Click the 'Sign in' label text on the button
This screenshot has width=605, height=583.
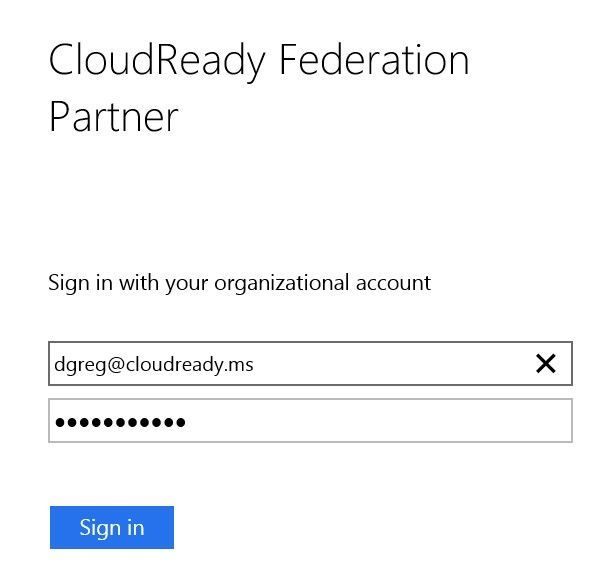tap(112, 528)
